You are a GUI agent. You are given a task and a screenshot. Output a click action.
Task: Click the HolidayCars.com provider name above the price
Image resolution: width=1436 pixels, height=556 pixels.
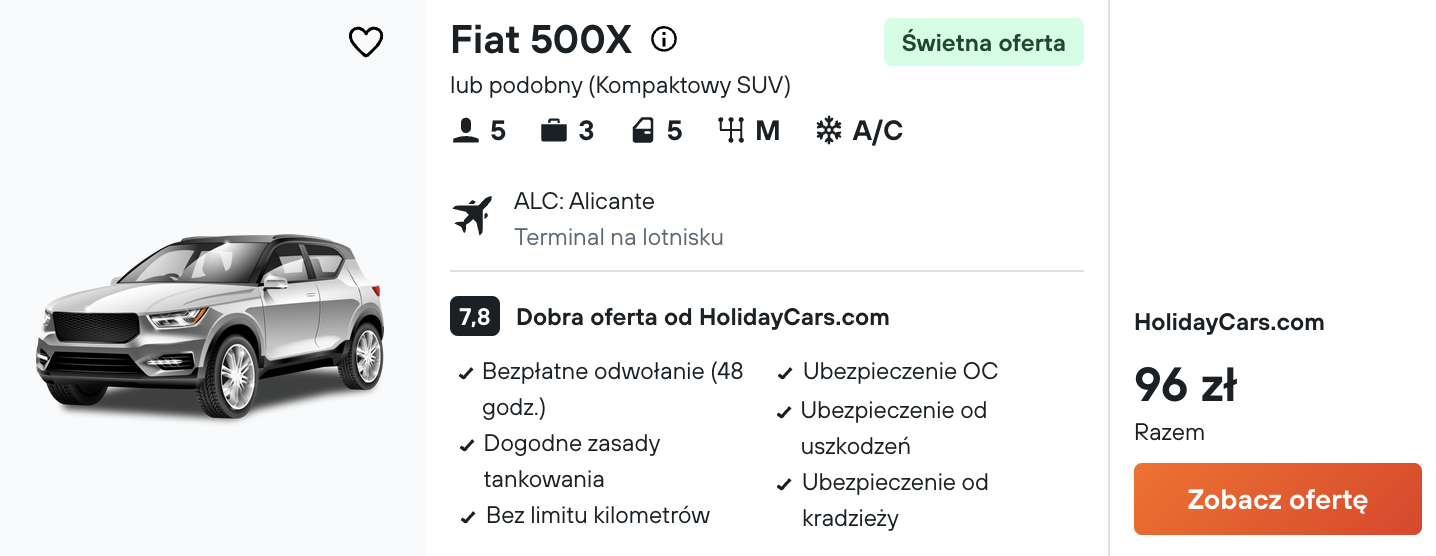pos(1229,322)
